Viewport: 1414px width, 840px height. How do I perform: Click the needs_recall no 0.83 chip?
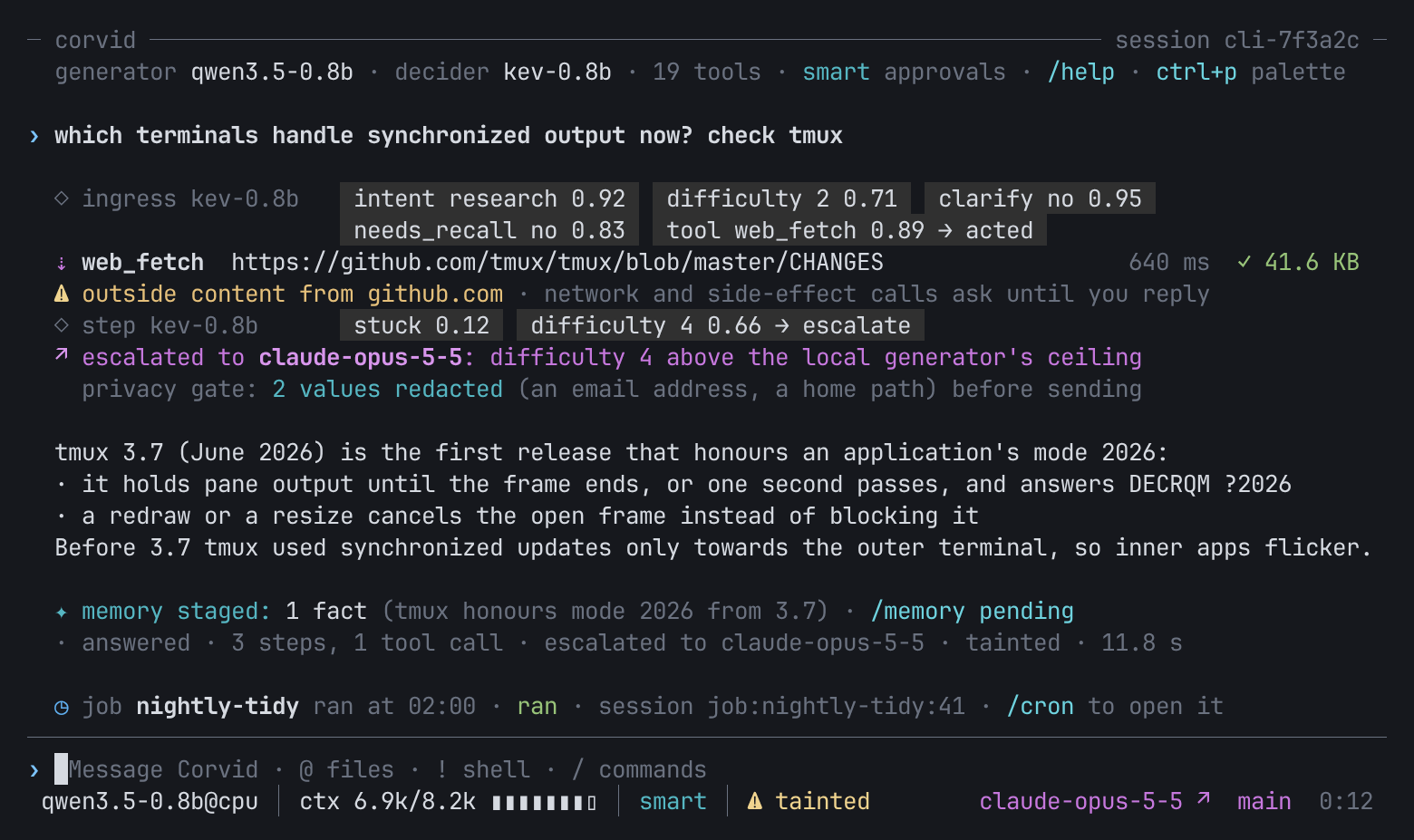coord(489,230)
